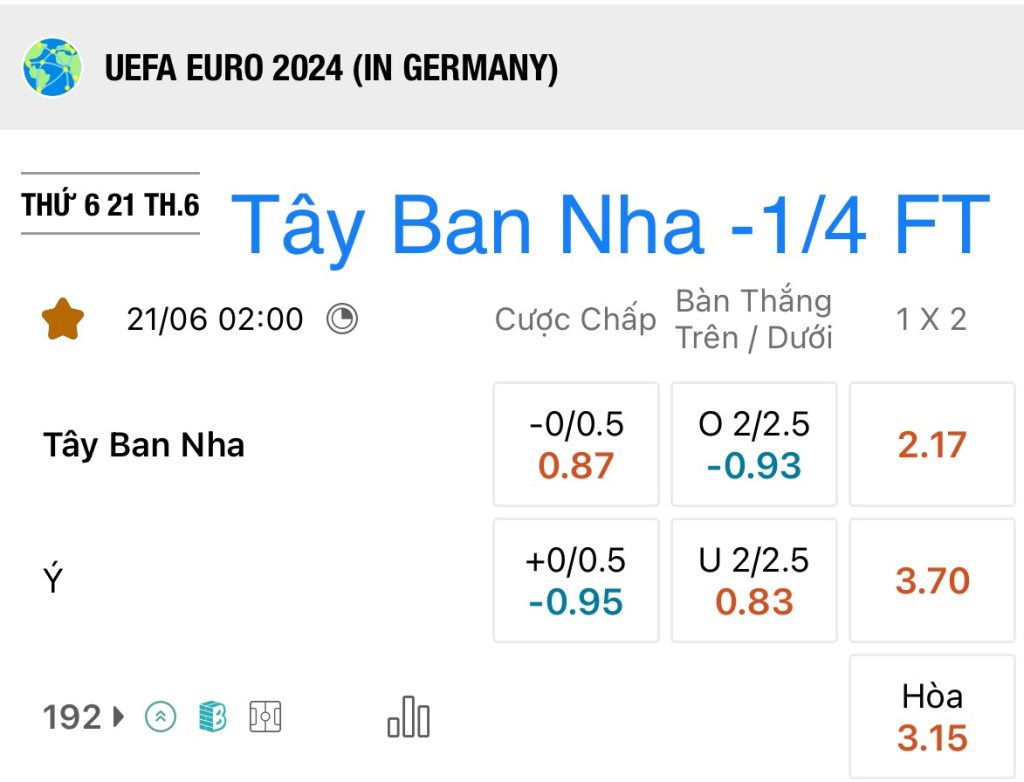
Task: Pick the Hòa draw odds 3.15
Action: point(932,717)
